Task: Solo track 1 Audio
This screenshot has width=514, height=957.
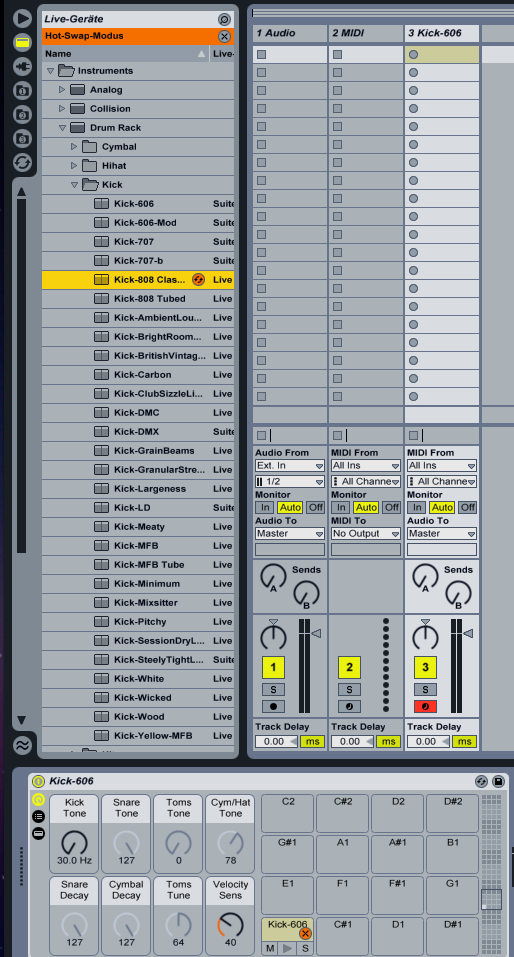Action: 273,689
